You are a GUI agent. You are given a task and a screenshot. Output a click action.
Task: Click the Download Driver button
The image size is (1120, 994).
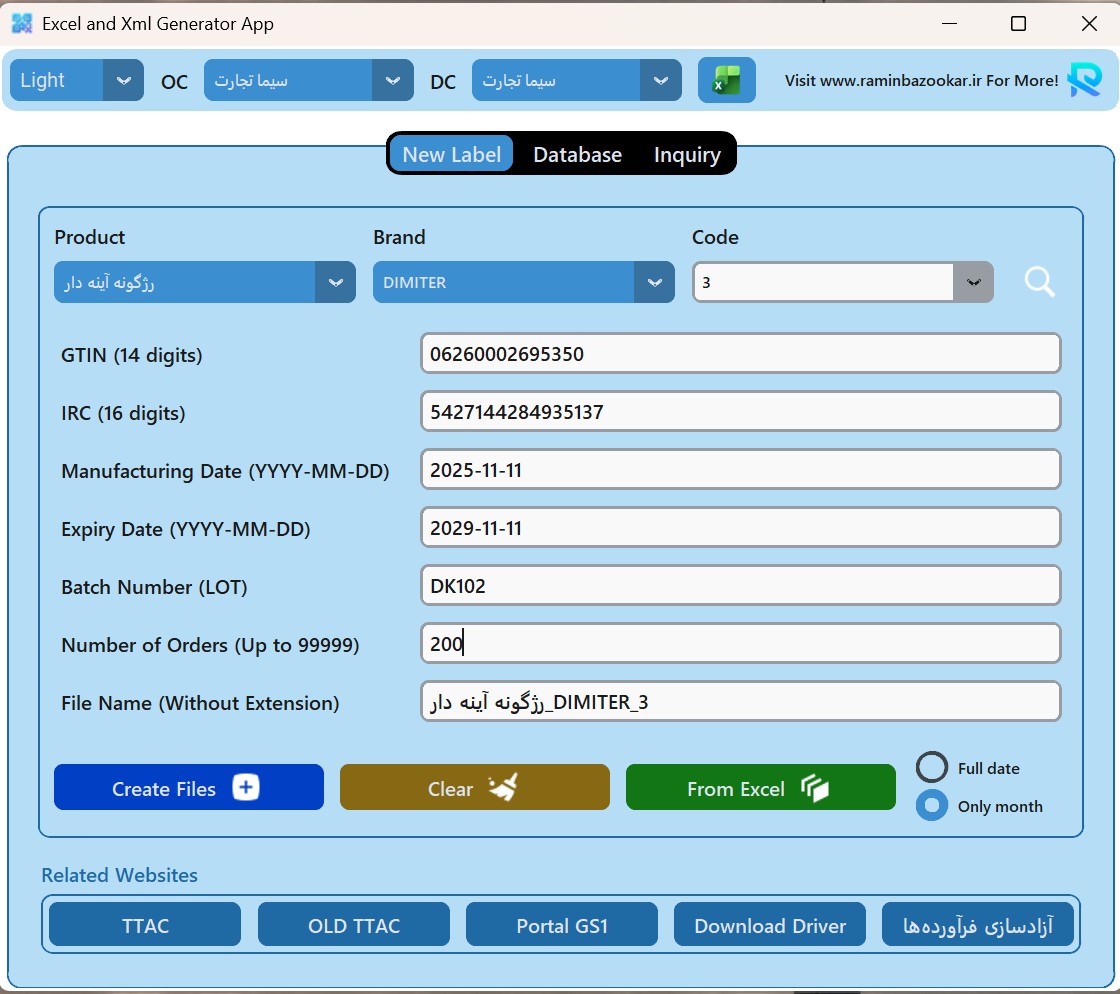click(x=770, y=925)
